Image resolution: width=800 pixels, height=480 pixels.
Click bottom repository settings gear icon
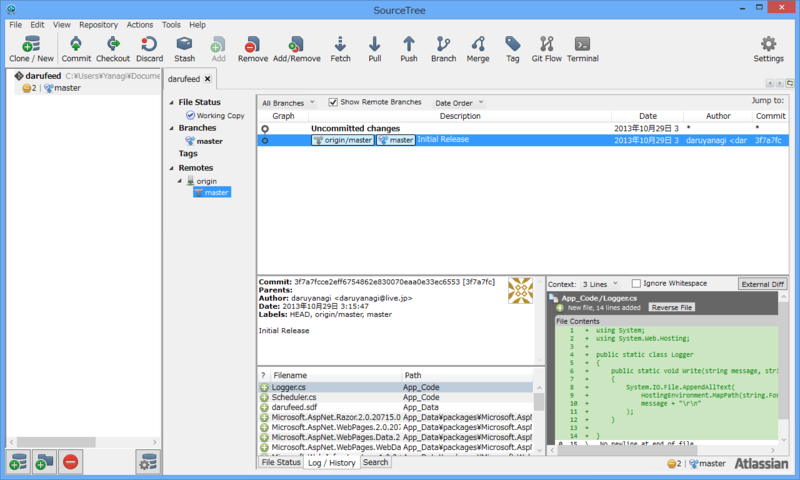click(x=148, y=462)
